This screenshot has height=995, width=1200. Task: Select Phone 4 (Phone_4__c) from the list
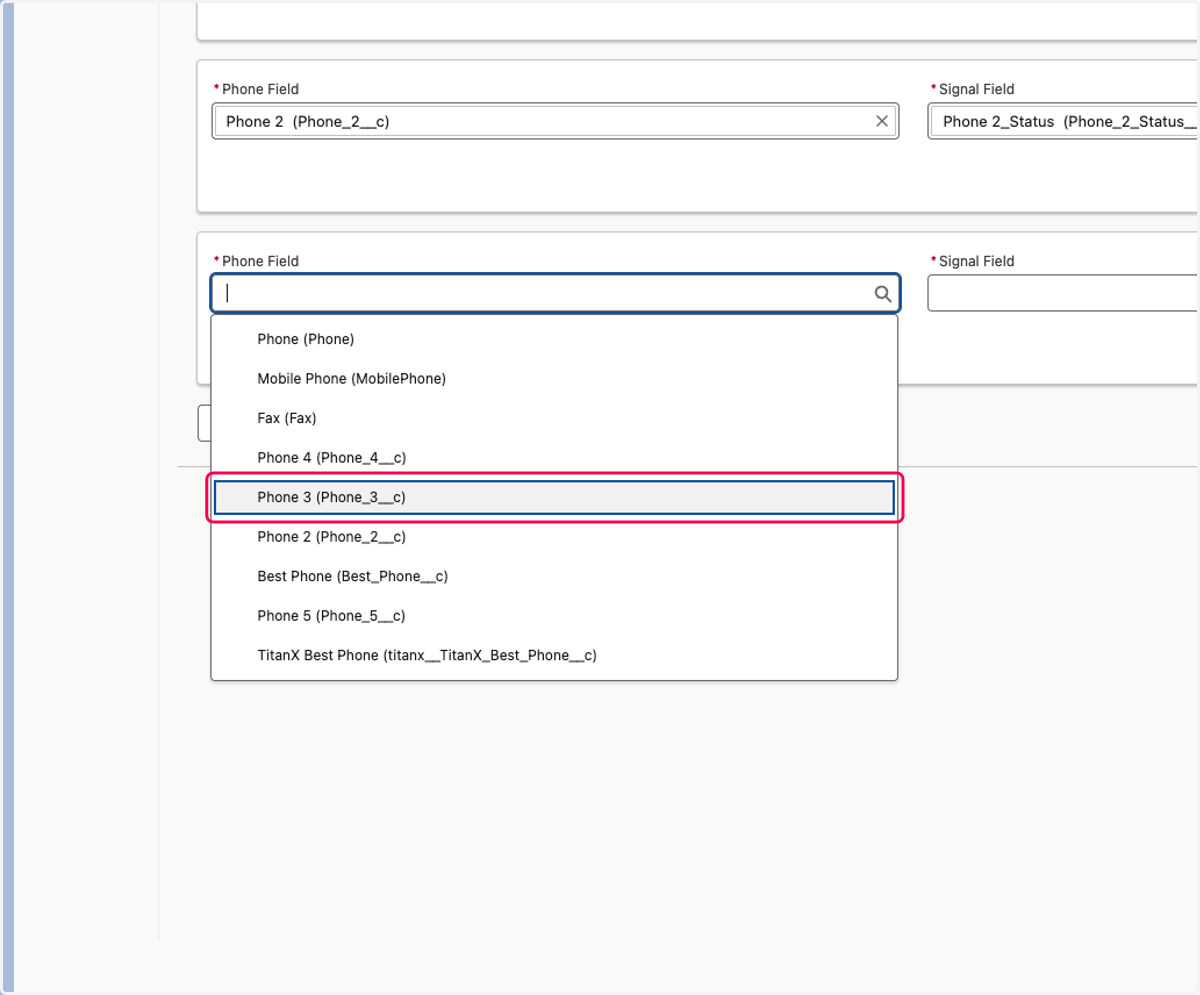click(554, 458)
